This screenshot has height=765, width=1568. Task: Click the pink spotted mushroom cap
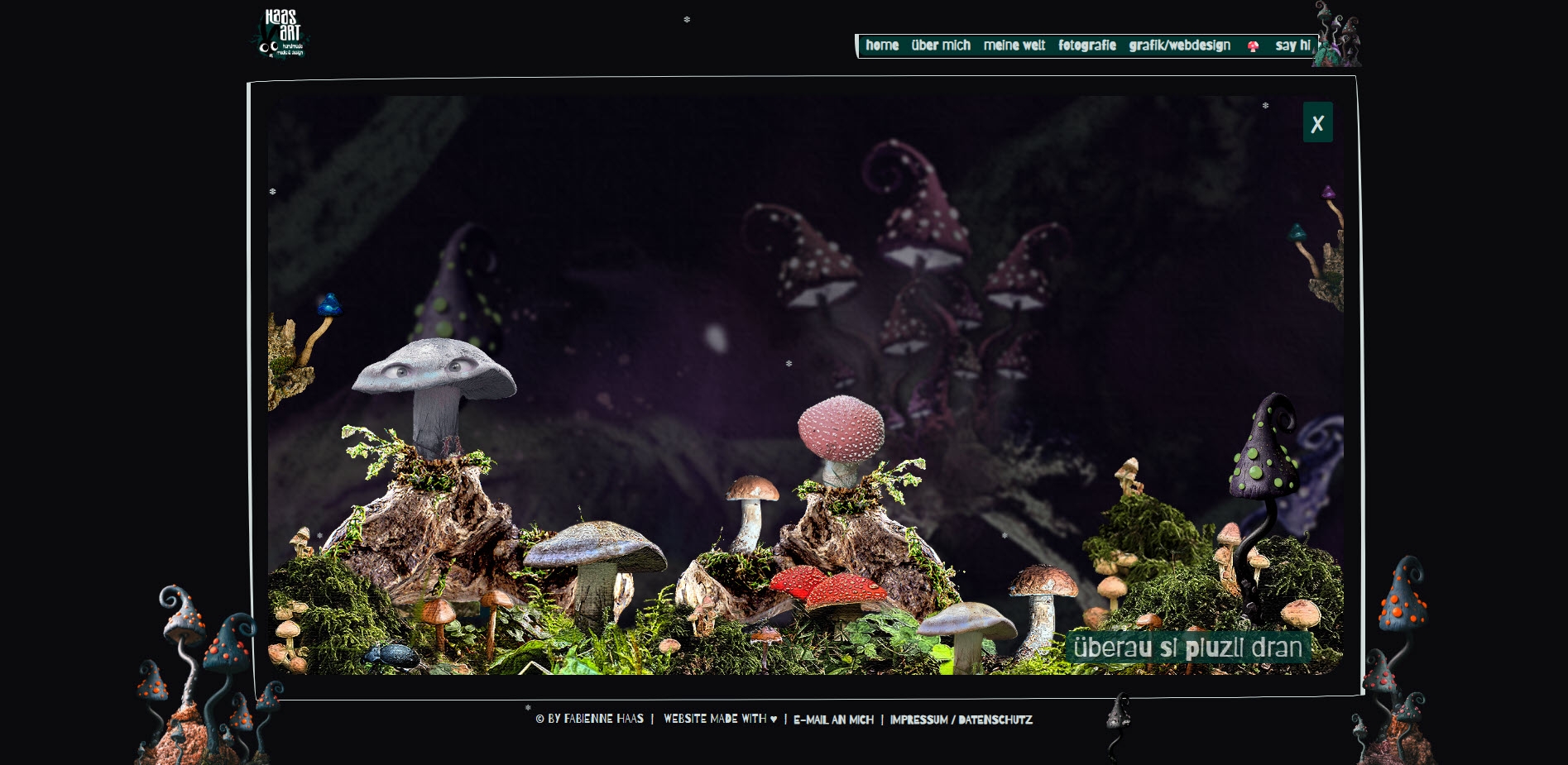(841, 428)
